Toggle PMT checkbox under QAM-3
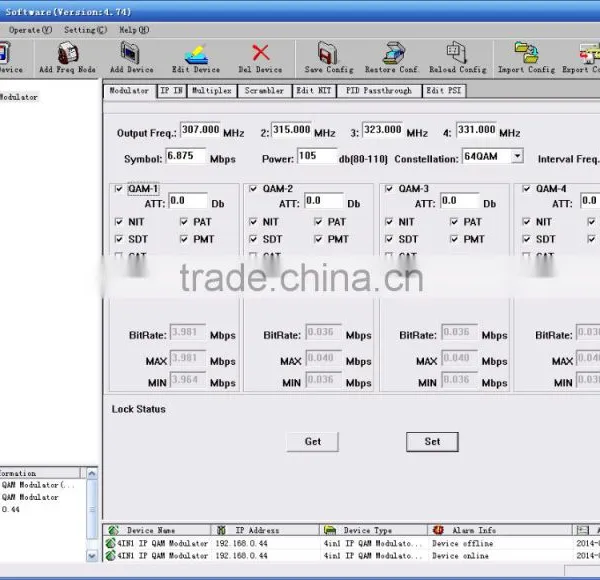Viewport: 600px width, 580px height. point(454,239)
